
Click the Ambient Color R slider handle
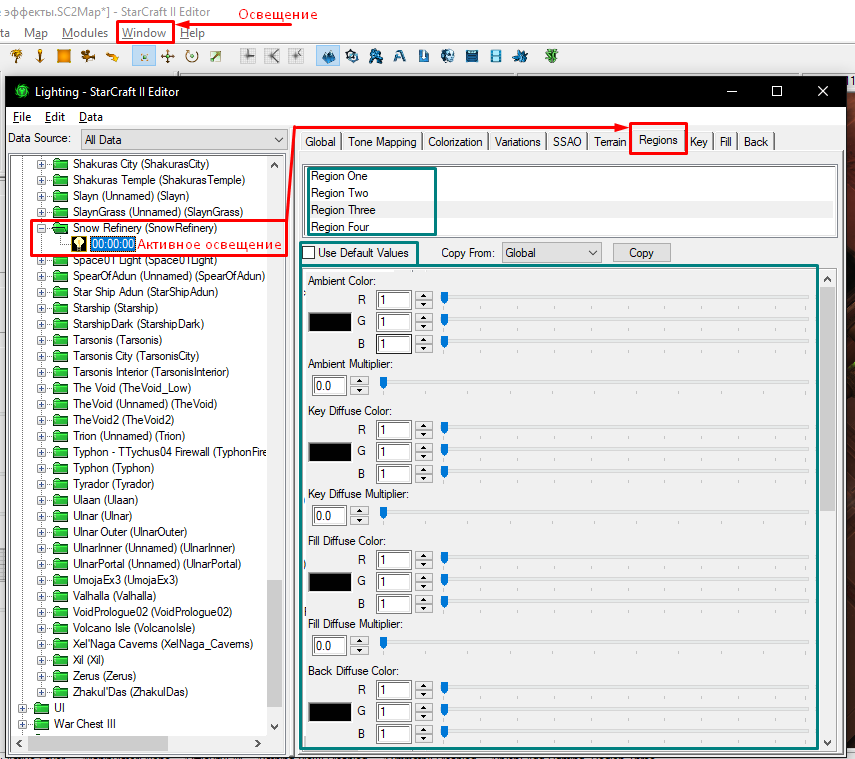coord(444,298)
